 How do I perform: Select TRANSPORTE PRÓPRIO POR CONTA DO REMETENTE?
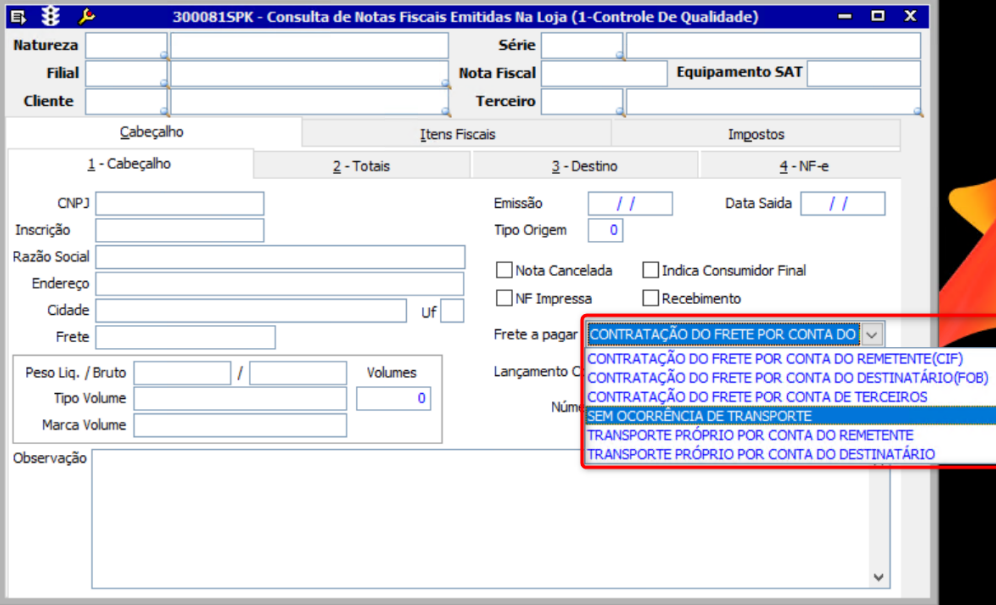pyautogui.click(x=750, y=435)
